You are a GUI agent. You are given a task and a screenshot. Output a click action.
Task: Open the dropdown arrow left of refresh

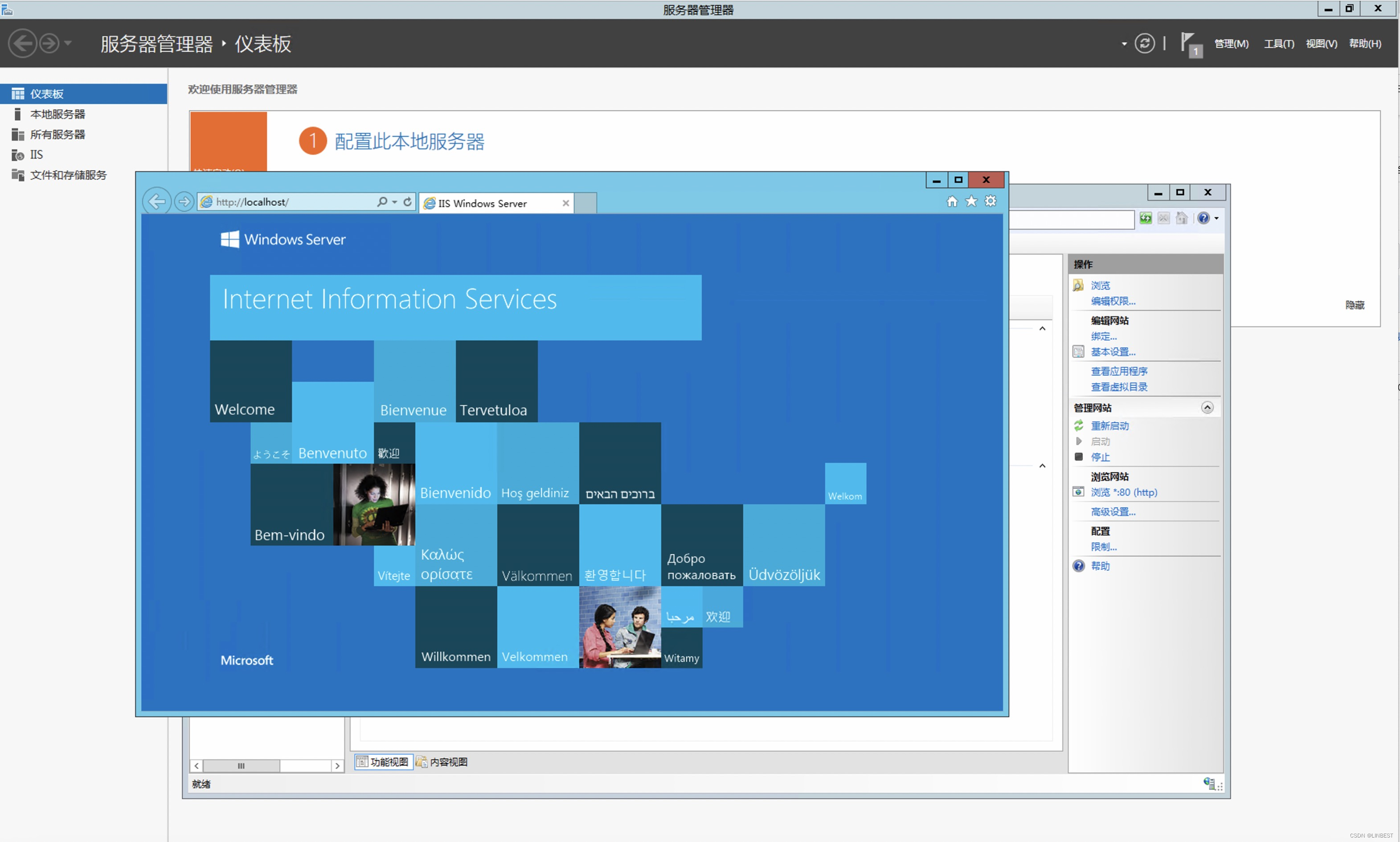click(x=1124, y=44)
